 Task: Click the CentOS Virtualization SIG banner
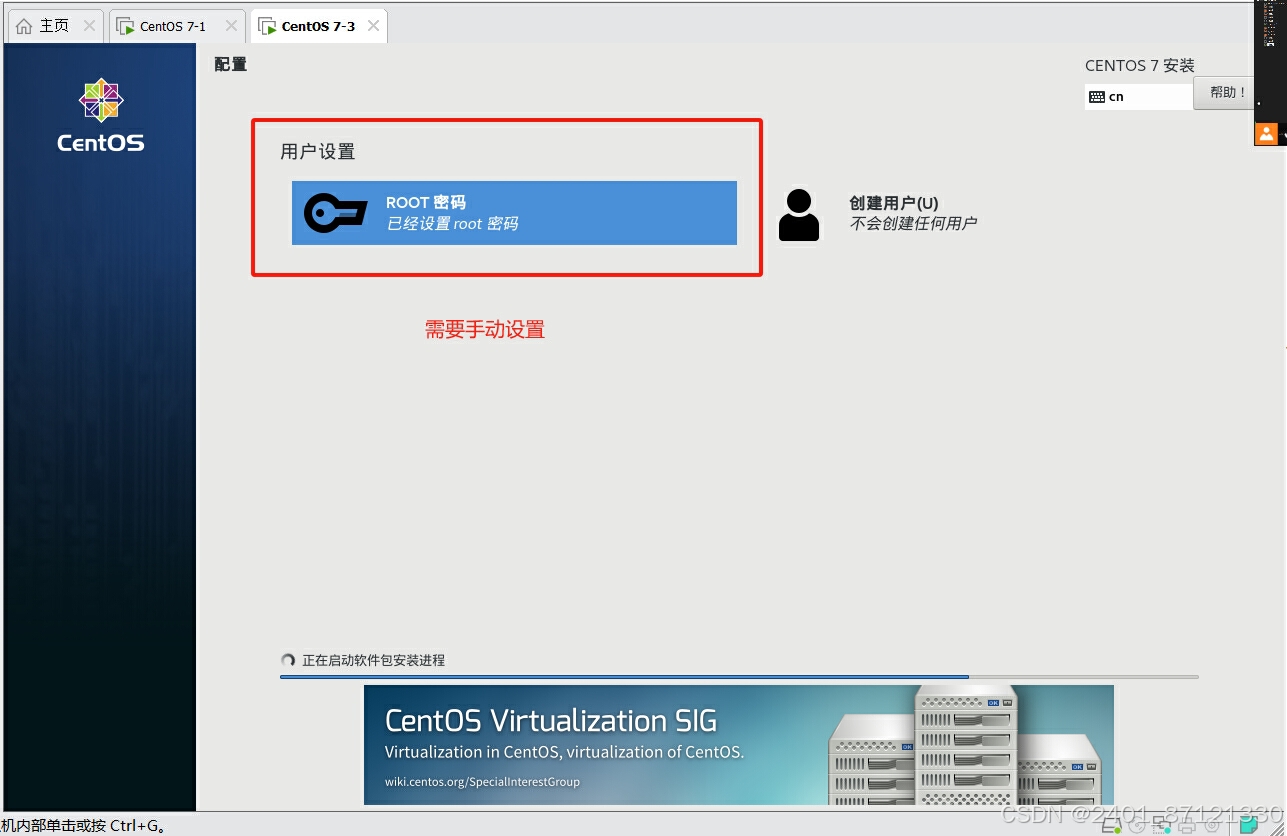pos(738,745)
